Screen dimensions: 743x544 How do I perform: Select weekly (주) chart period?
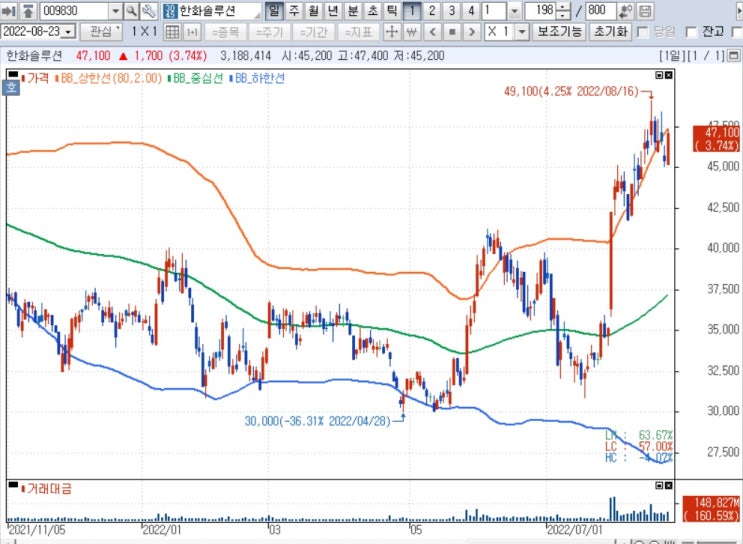(294, 10)
